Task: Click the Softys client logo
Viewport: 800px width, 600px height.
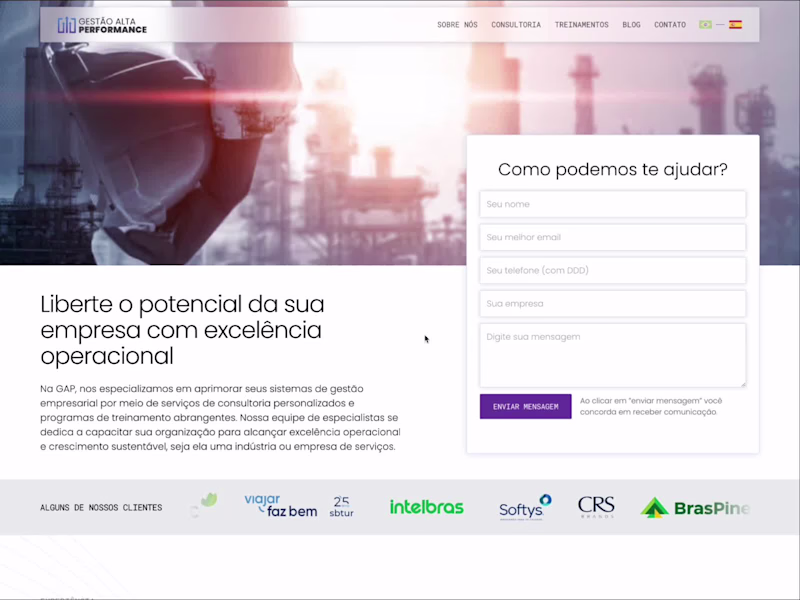Action: point(524,508)
